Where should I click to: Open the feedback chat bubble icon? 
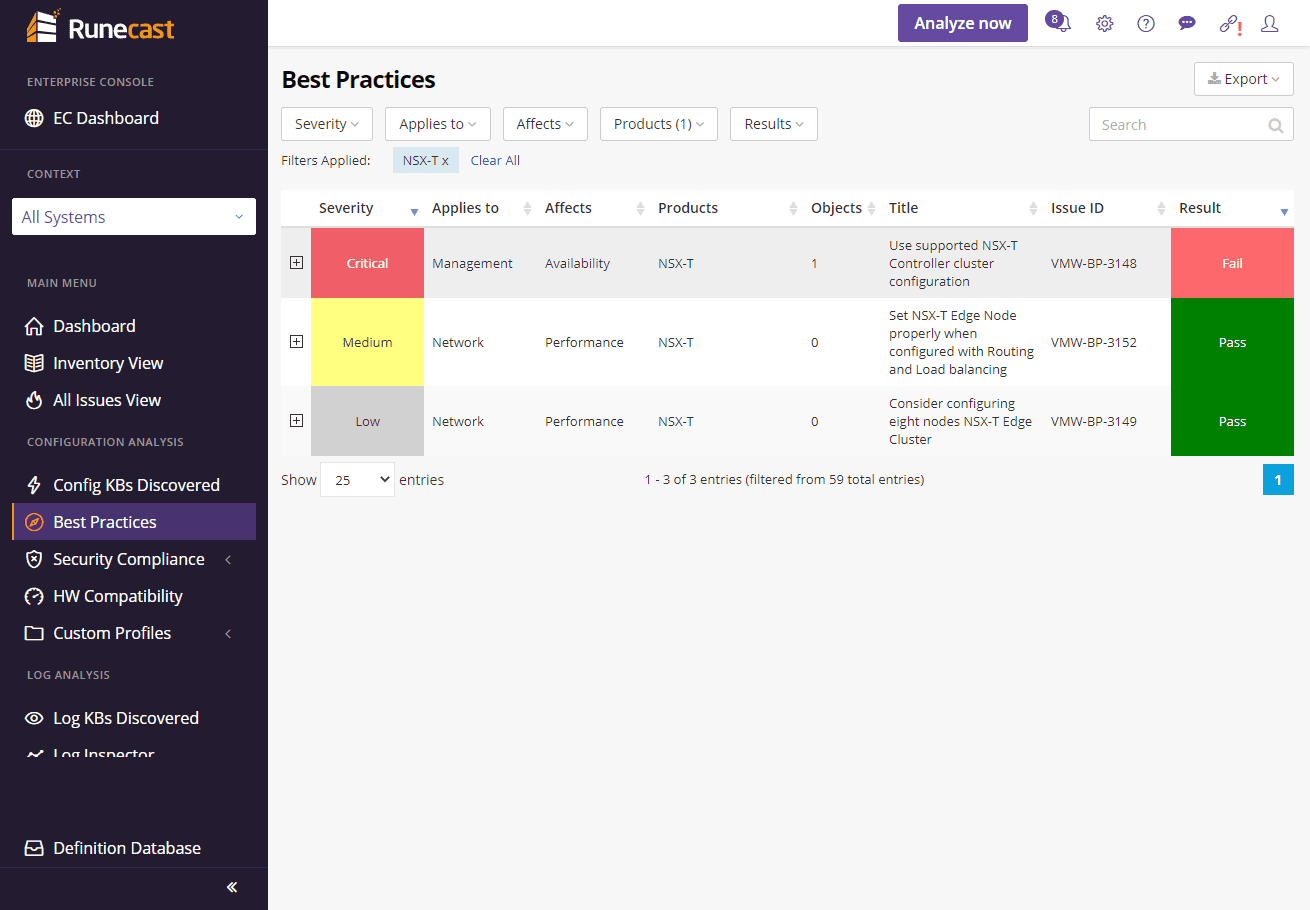[1187, 24]
